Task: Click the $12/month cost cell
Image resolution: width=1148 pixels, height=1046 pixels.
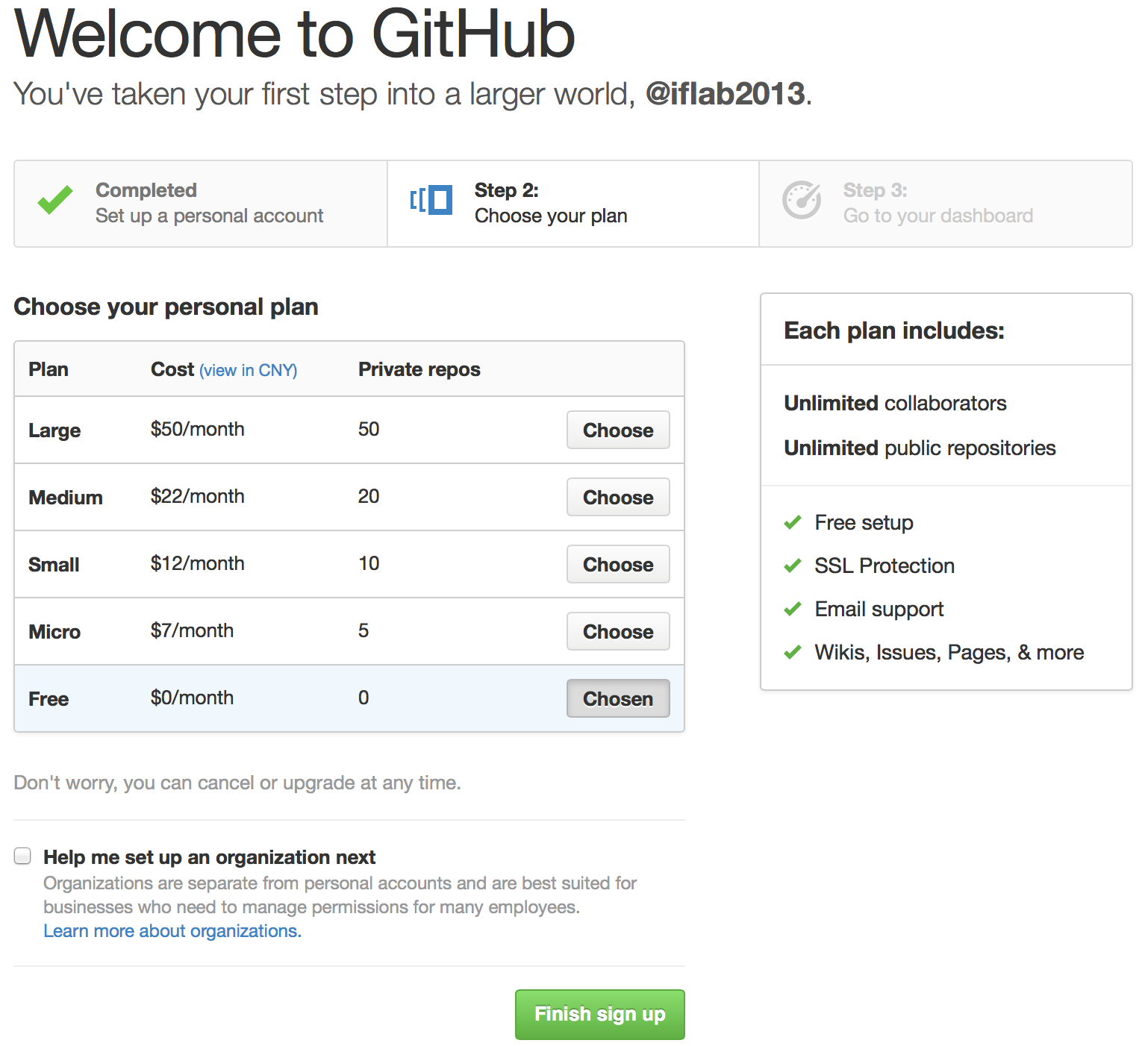Action: [x=198, y=563]
